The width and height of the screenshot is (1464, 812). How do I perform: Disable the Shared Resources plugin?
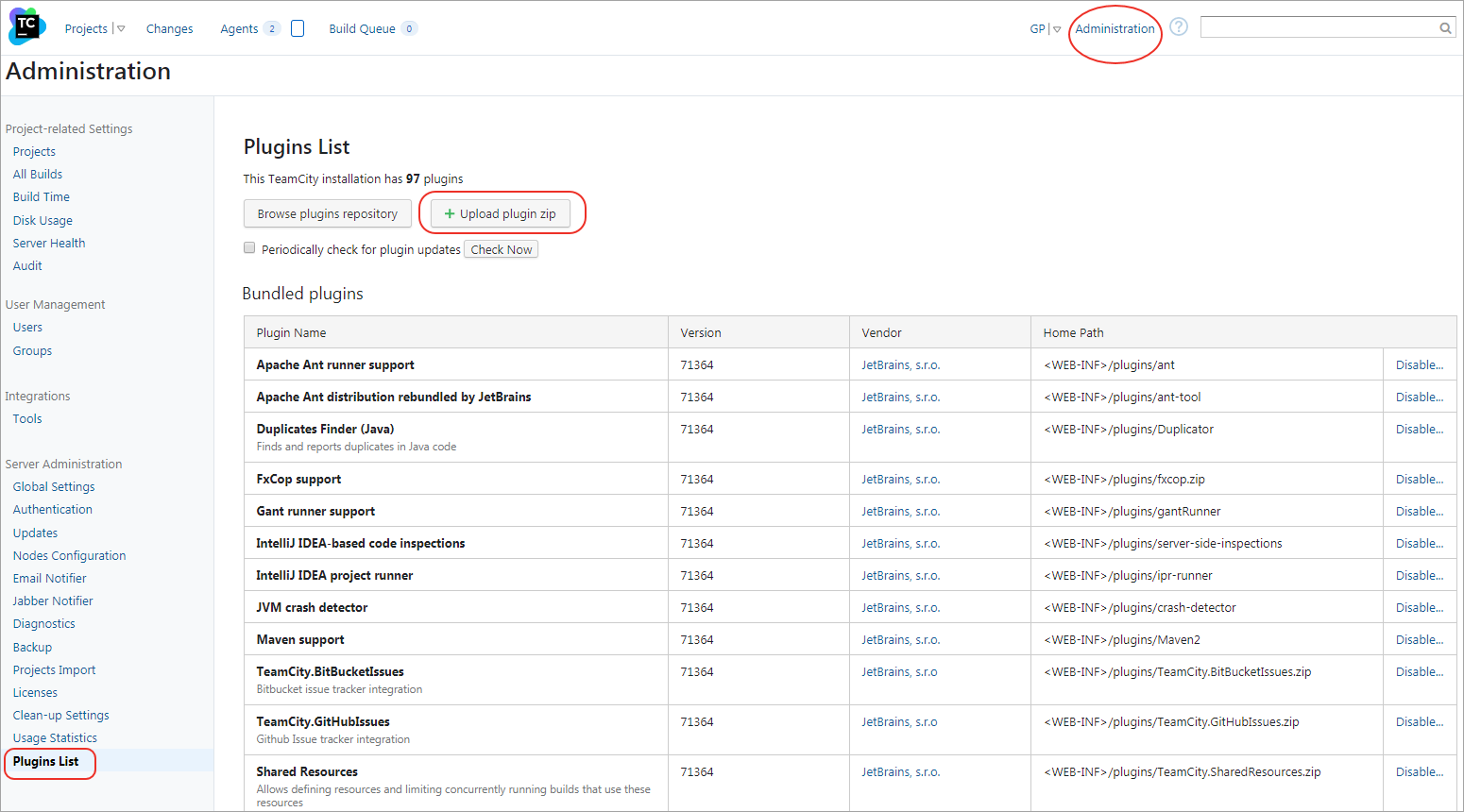[x=1420, y=772]
